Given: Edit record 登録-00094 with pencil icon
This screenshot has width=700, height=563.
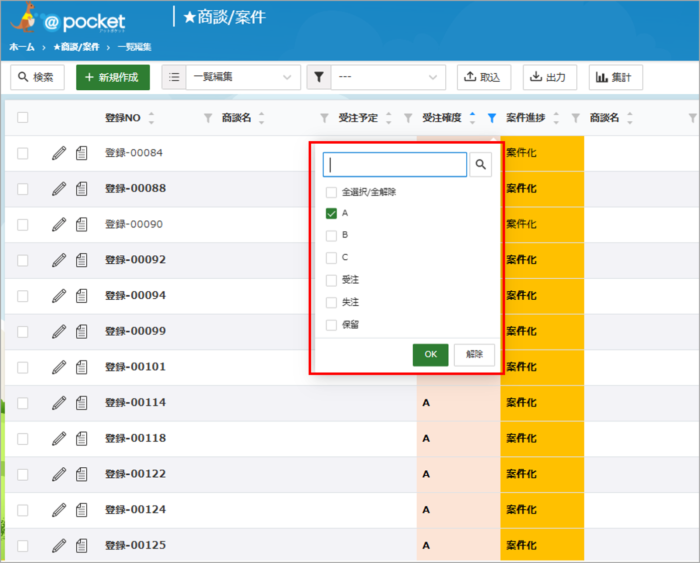Looking at the screenshot, I should point(59,296).
